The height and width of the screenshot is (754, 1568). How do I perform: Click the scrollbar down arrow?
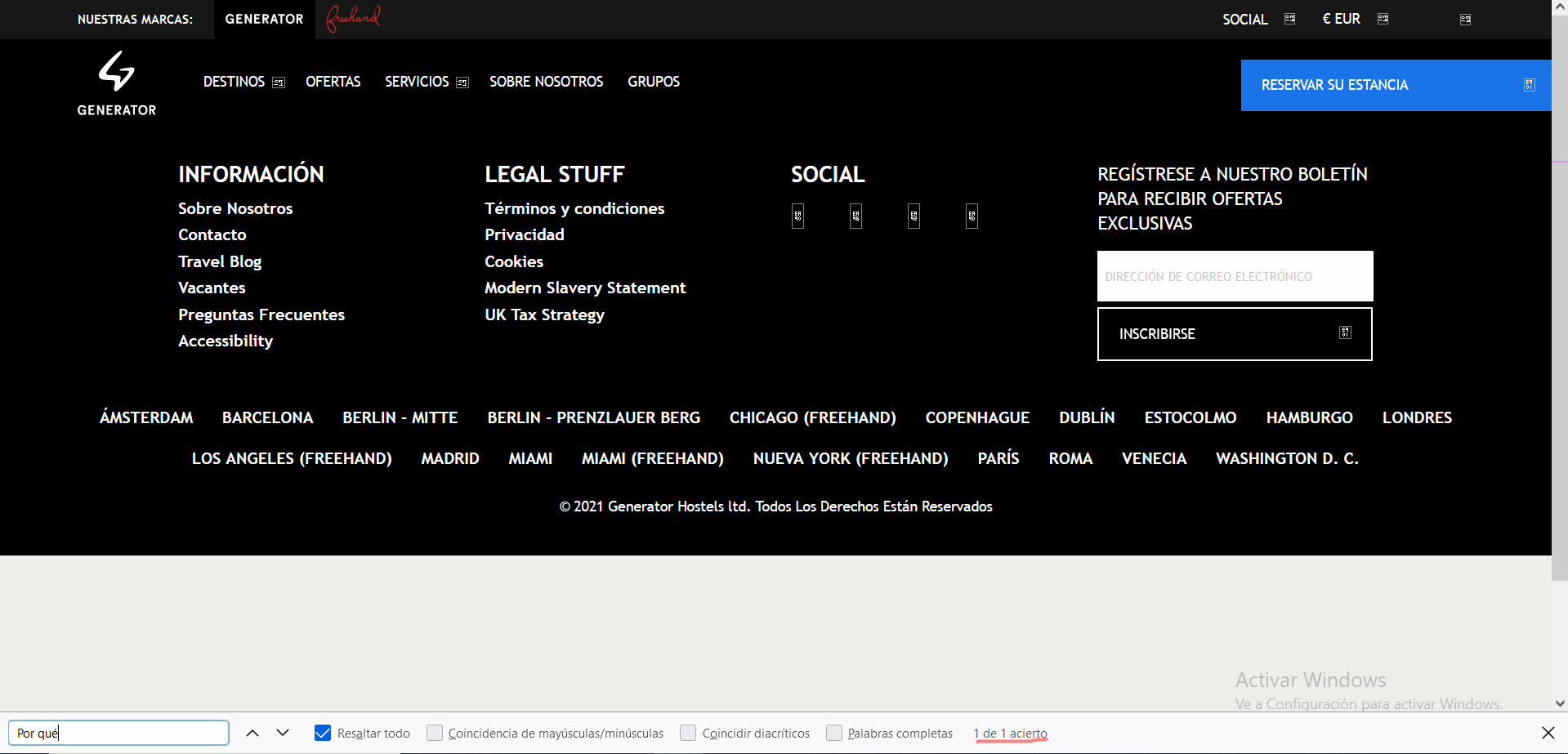click(x=1560, y=703)
